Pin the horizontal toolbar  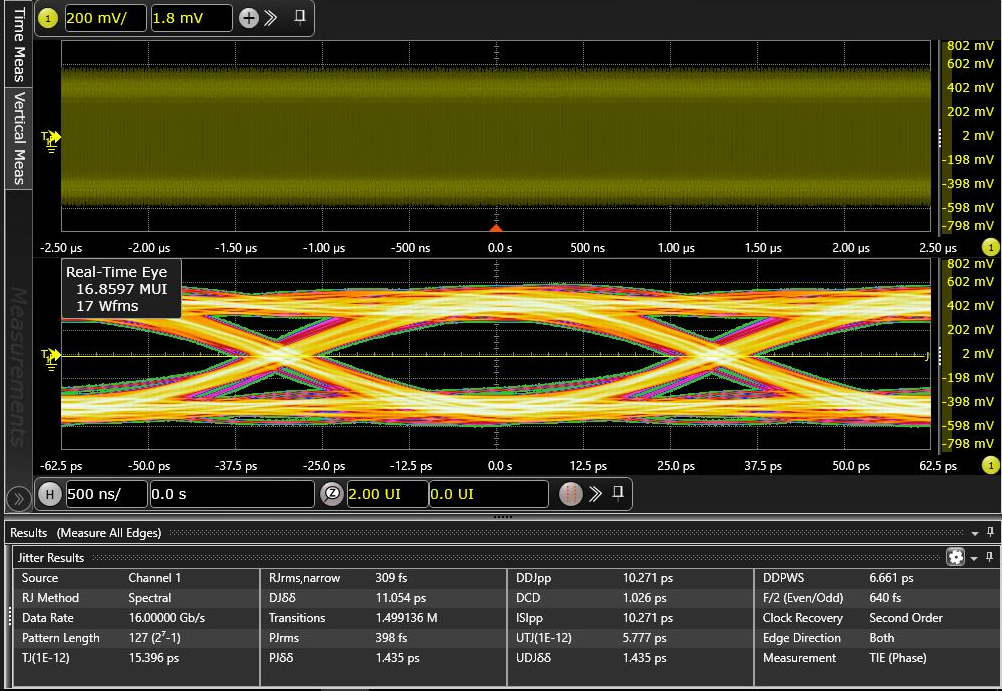[x=618, y=493]
